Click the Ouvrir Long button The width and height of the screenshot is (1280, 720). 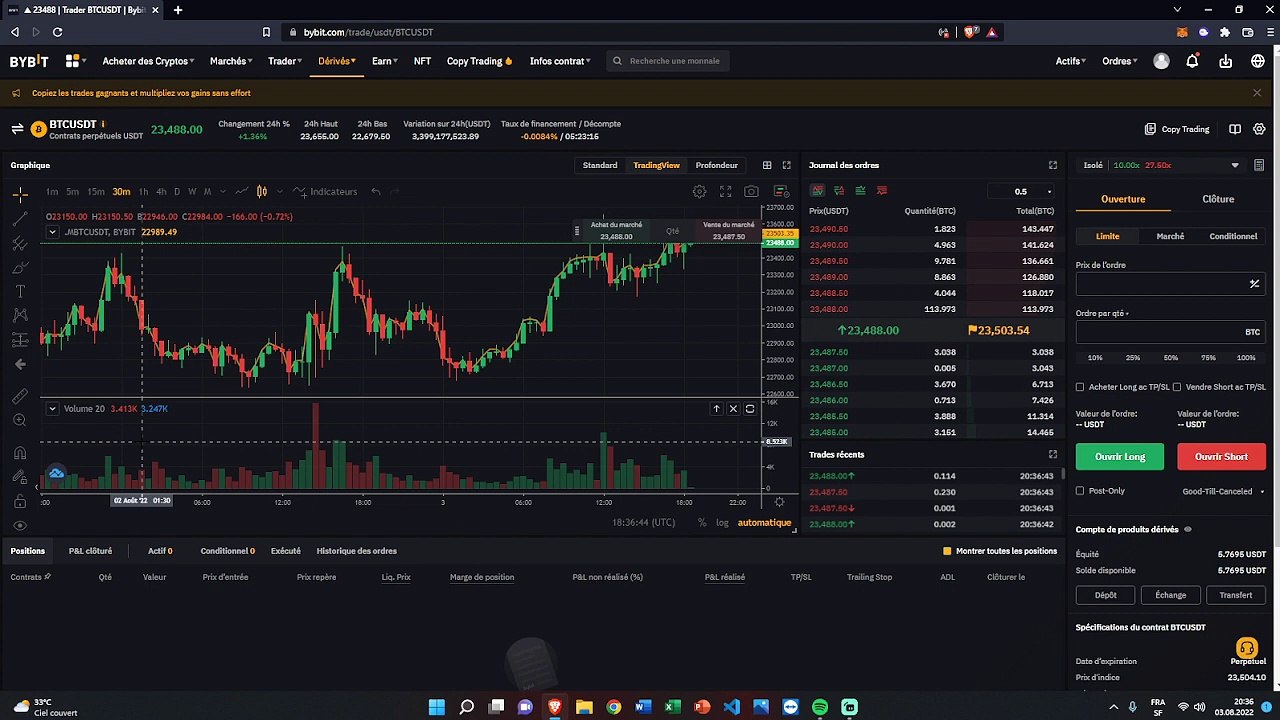[1120, 456]
